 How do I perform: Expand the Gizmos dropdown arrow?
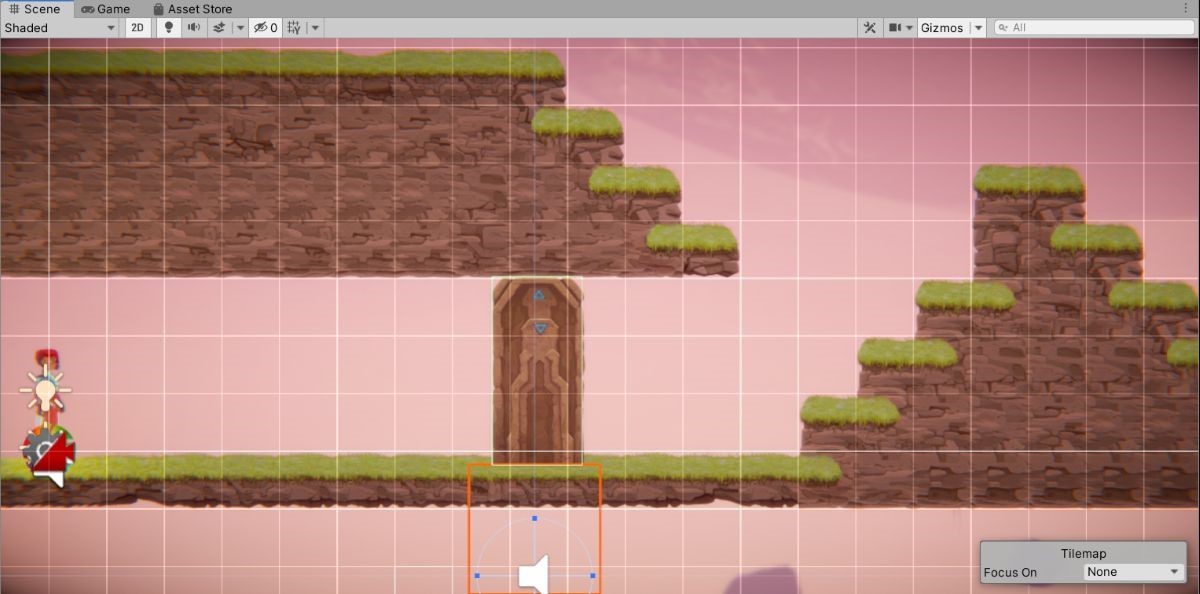[978, 28]
